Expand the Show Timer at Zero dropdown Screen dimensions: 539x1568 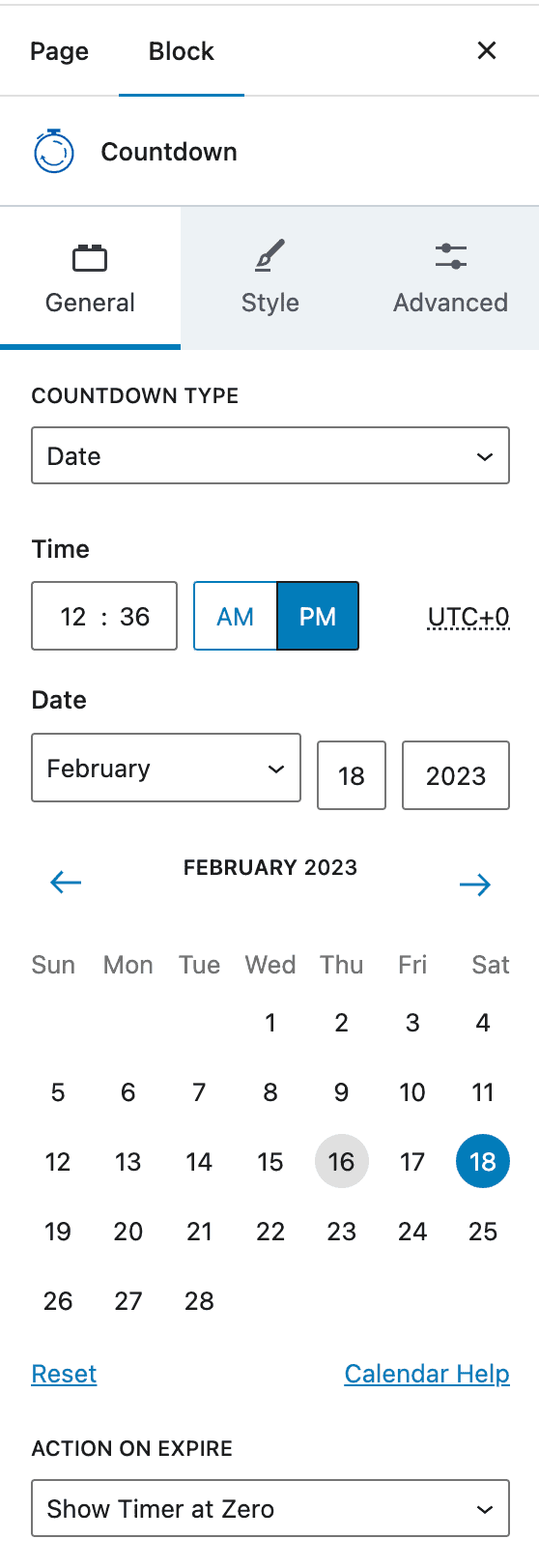[x=270, y=1508]
